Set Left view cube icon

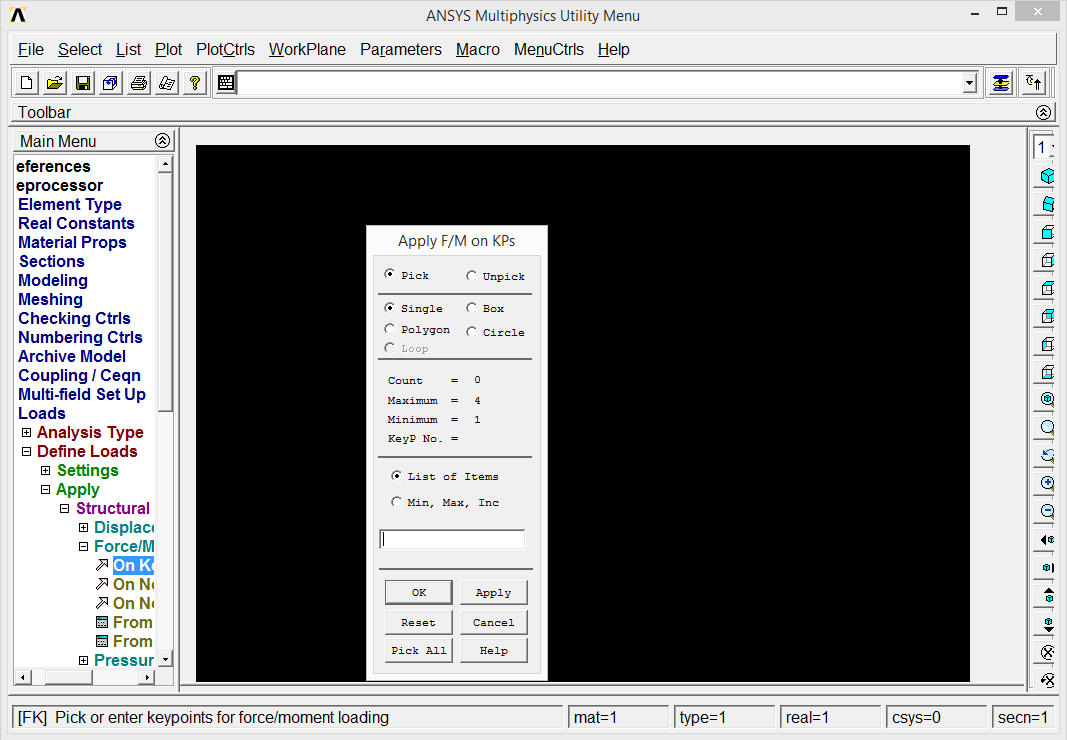click(x=1047, y=343)
